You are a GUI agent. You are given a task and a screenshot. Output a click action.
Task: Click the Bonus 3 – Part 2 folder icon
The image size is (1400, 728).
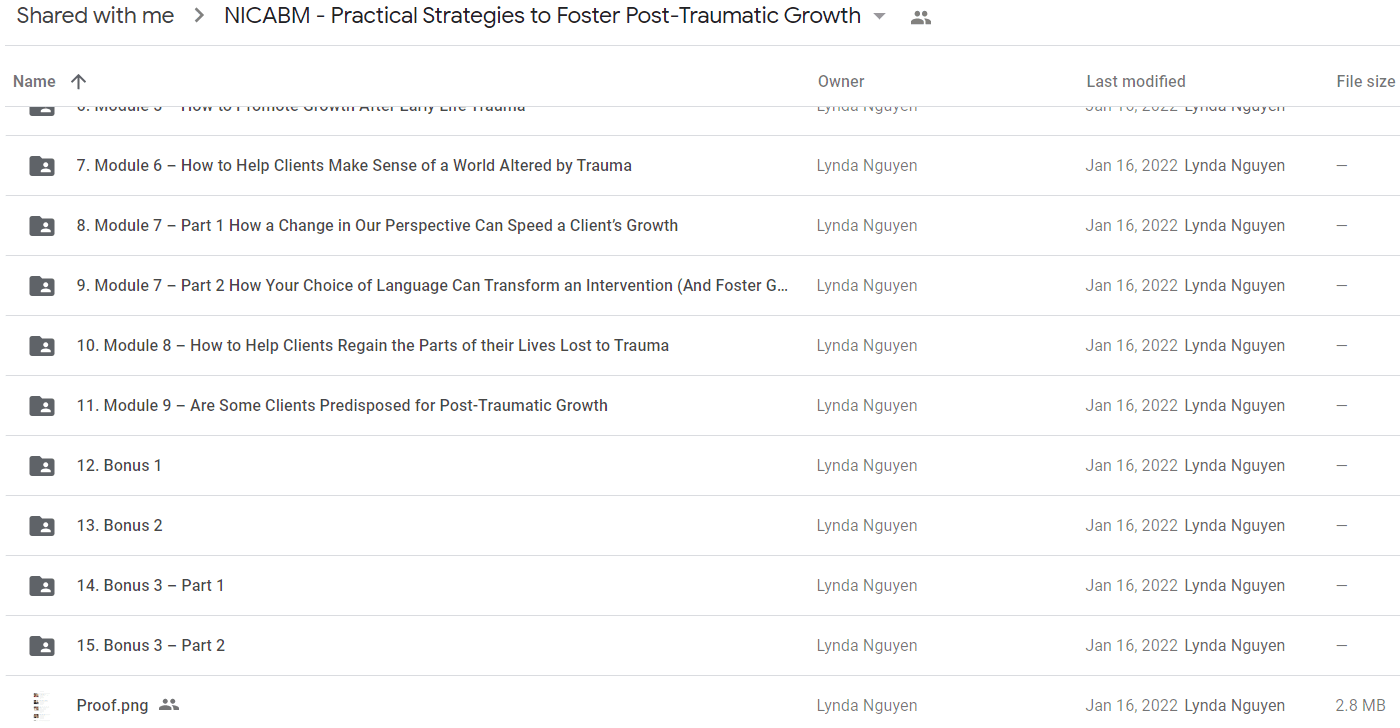(x=42, y=646)
